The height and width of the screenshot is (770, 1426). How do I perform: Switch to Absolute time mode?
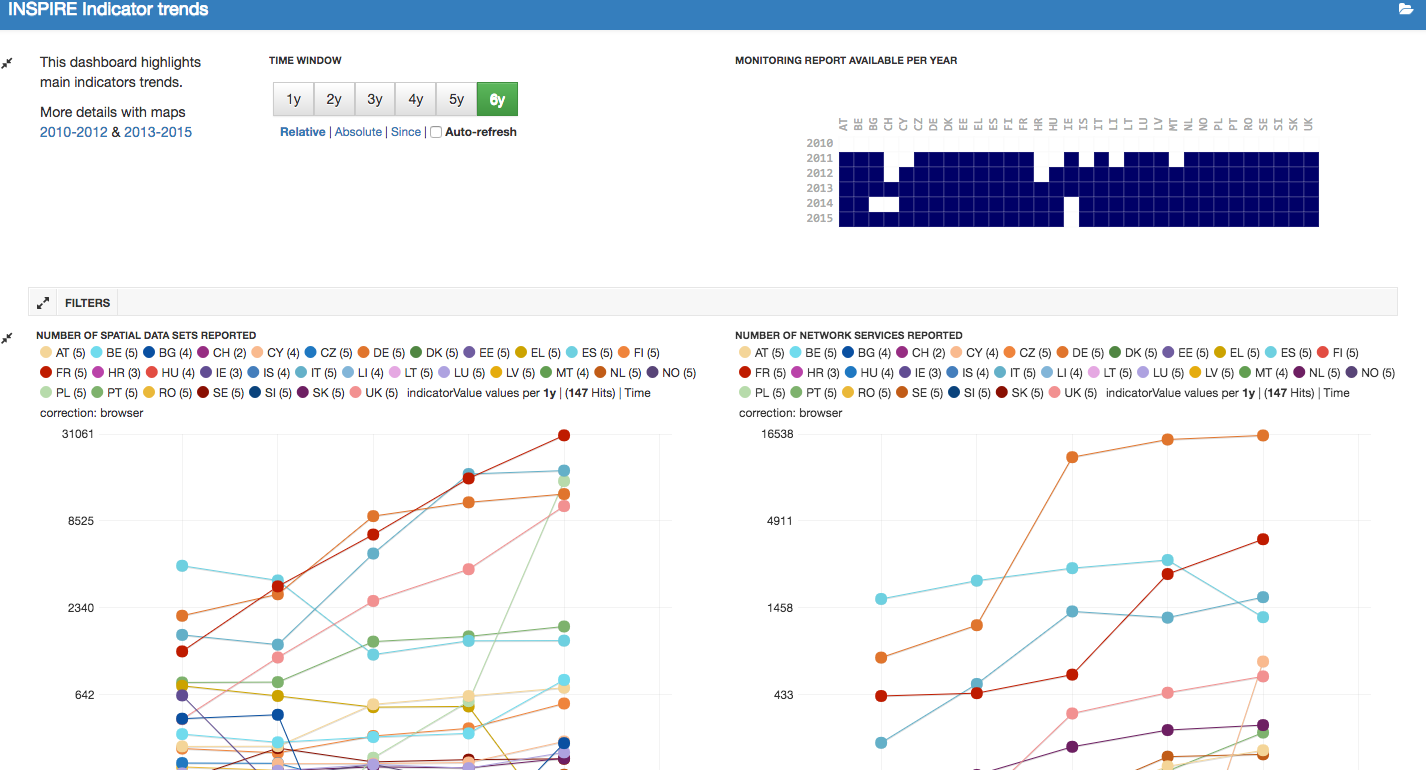(358, 132)
